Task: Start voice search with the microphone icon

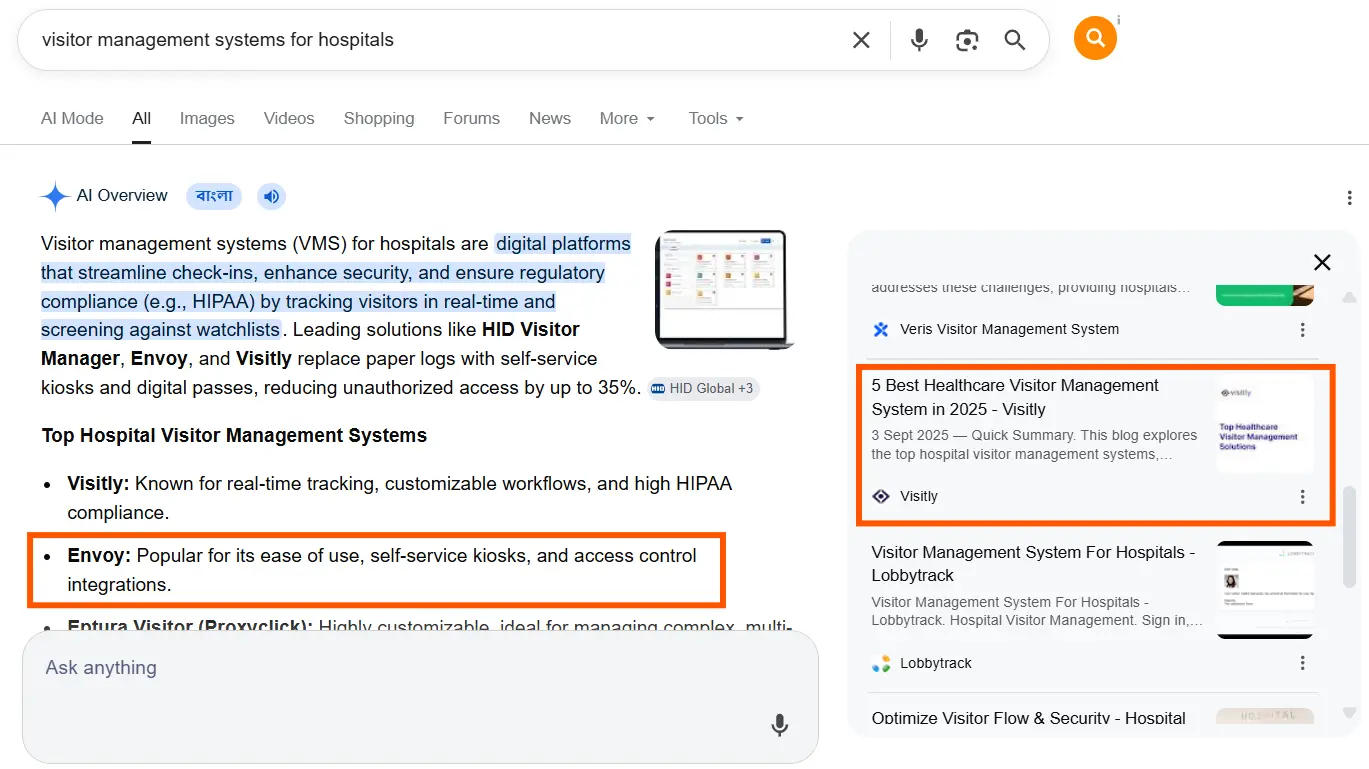Action: (x=919, y=40)
